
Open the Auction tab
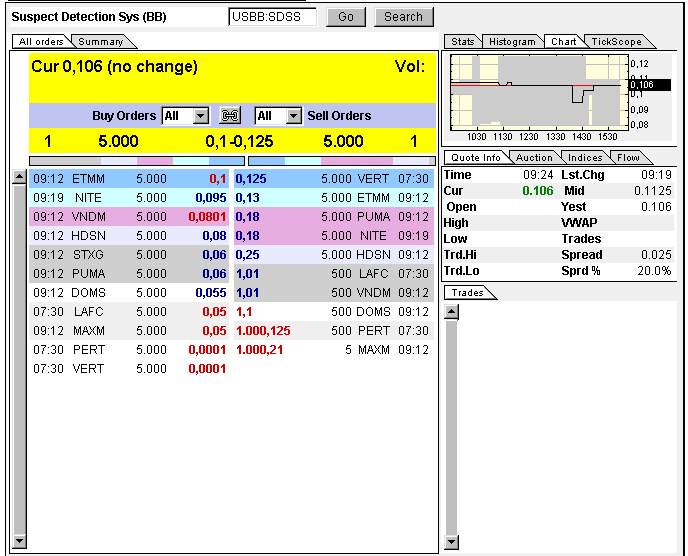click(x=534, y=158)
